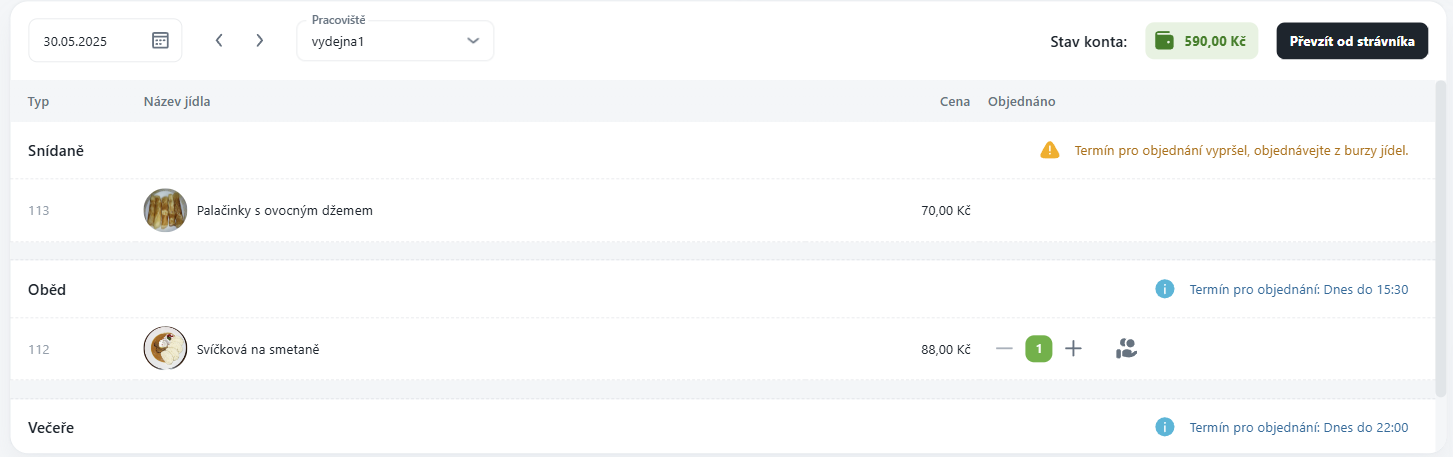The image size is (1453, 457).
Task: Go to the next day arrow
Action: click(x=260, y=41)
